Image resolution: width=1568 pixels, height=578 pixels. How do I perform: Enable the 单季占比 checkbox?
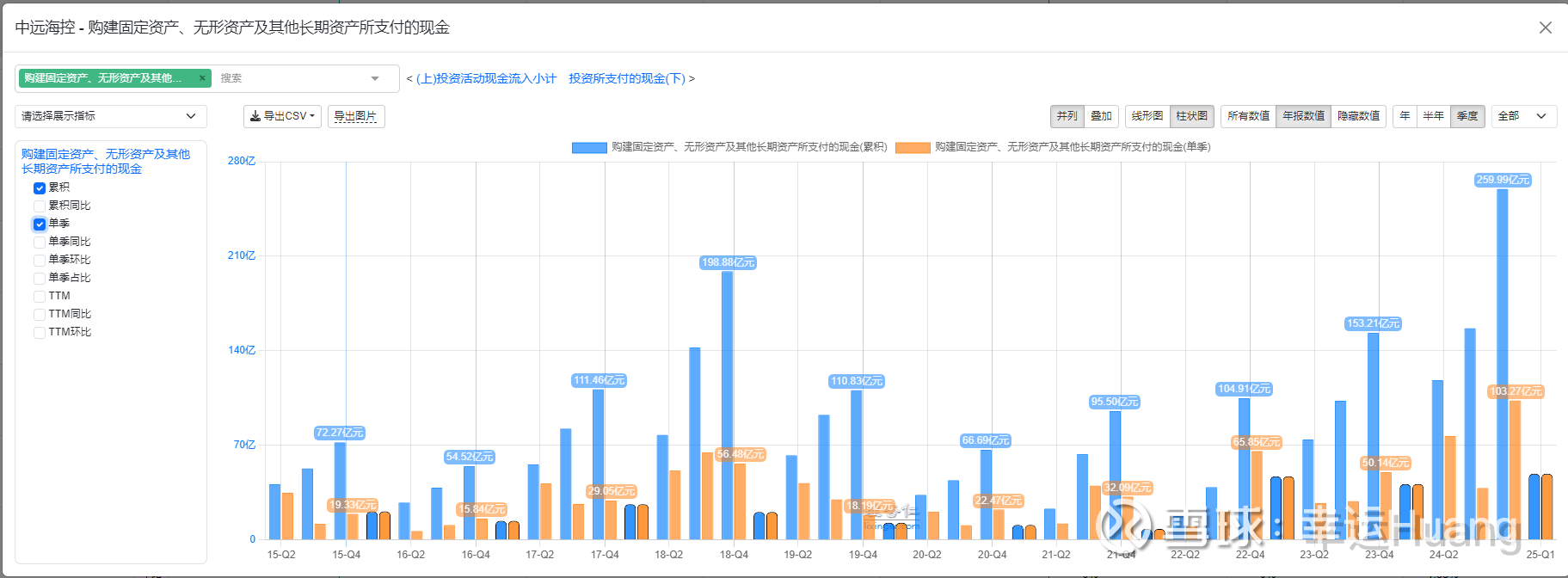click(40, 278)
